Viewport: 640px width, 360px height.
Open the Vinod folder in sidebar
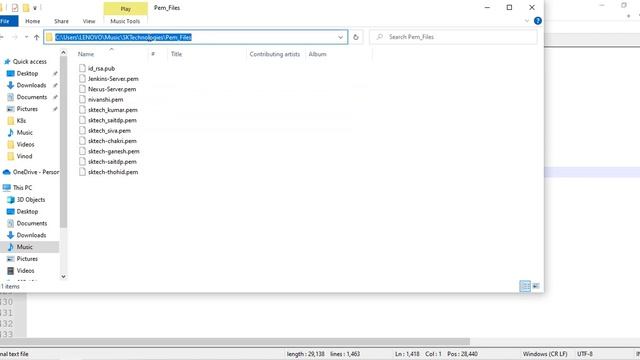point(24,156)
